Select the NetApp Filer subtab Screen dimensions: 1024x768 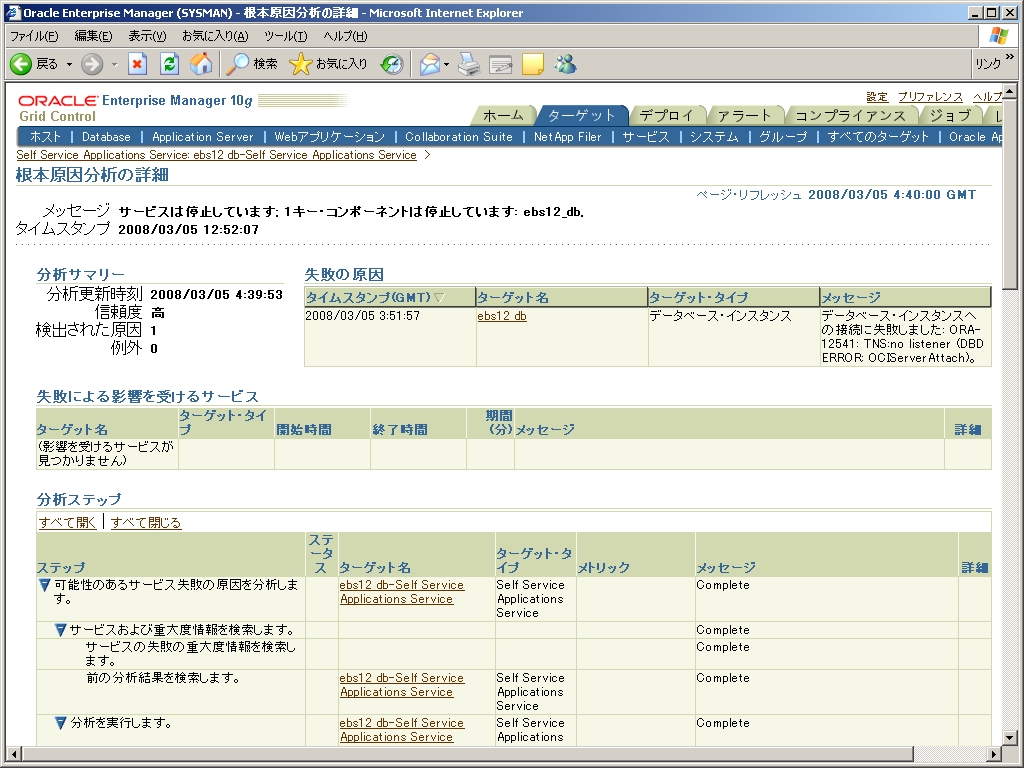click(568, 137)
